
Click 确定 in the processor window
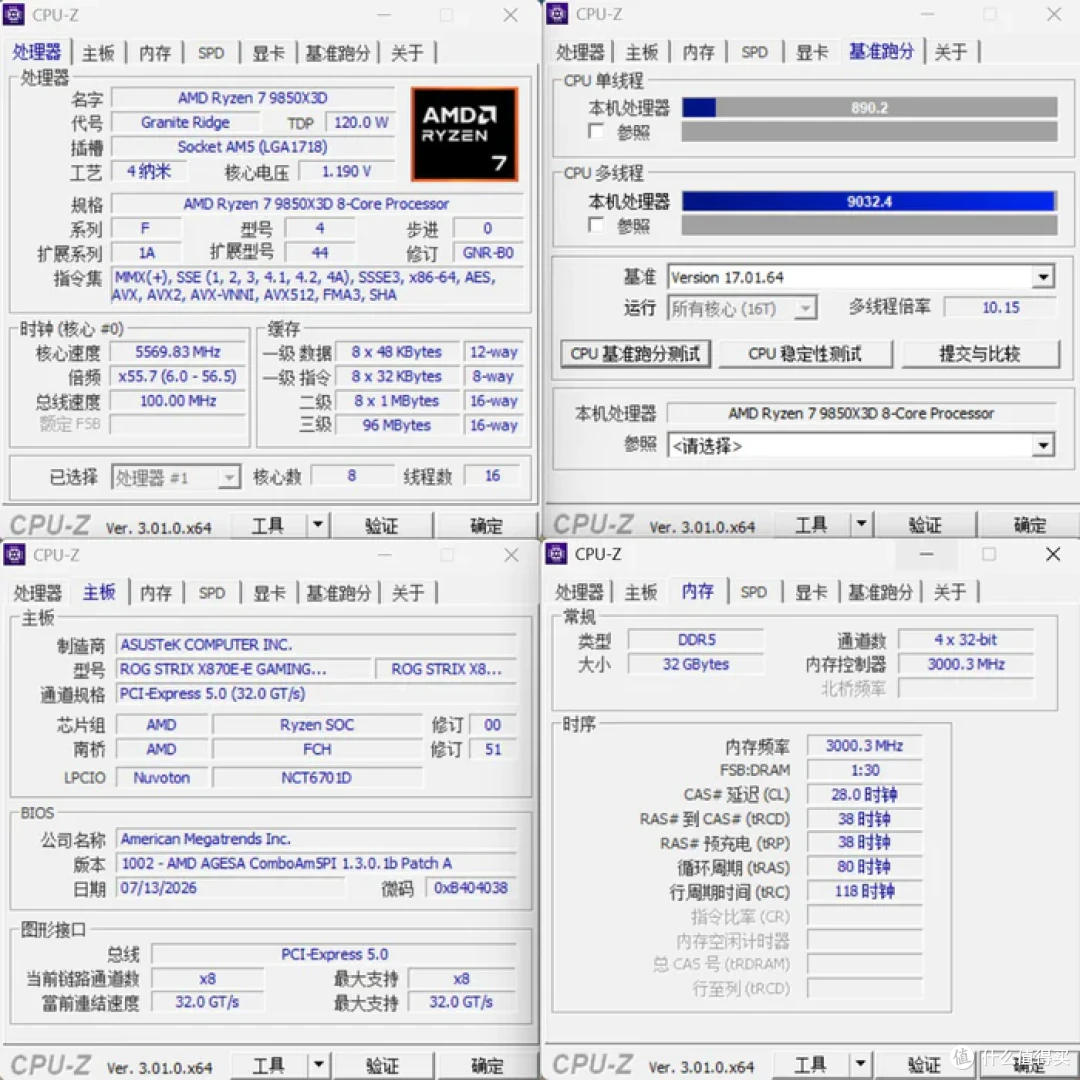pos(486,526)
